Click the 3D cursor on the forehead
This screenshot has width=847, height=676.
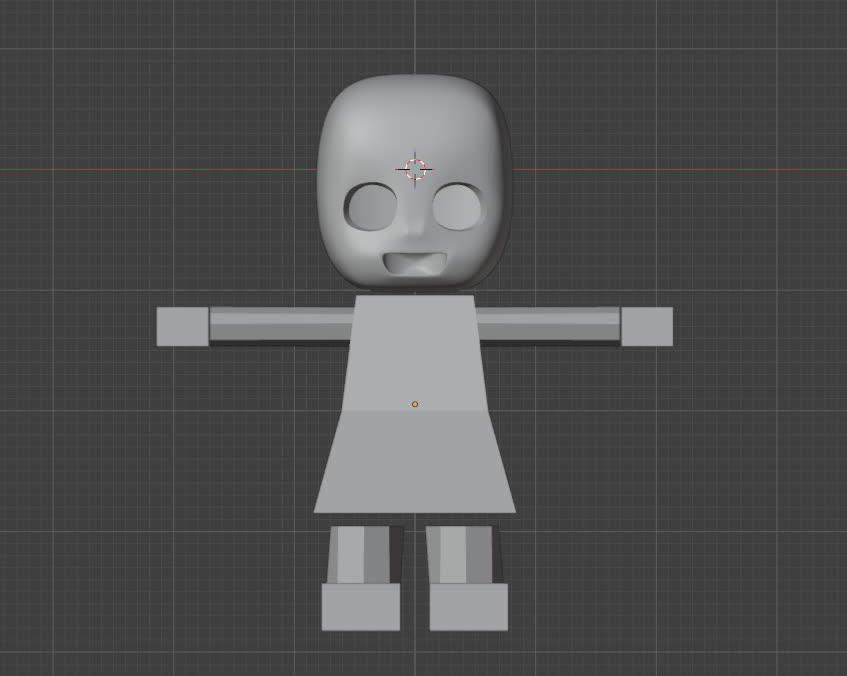click(415, 169)
